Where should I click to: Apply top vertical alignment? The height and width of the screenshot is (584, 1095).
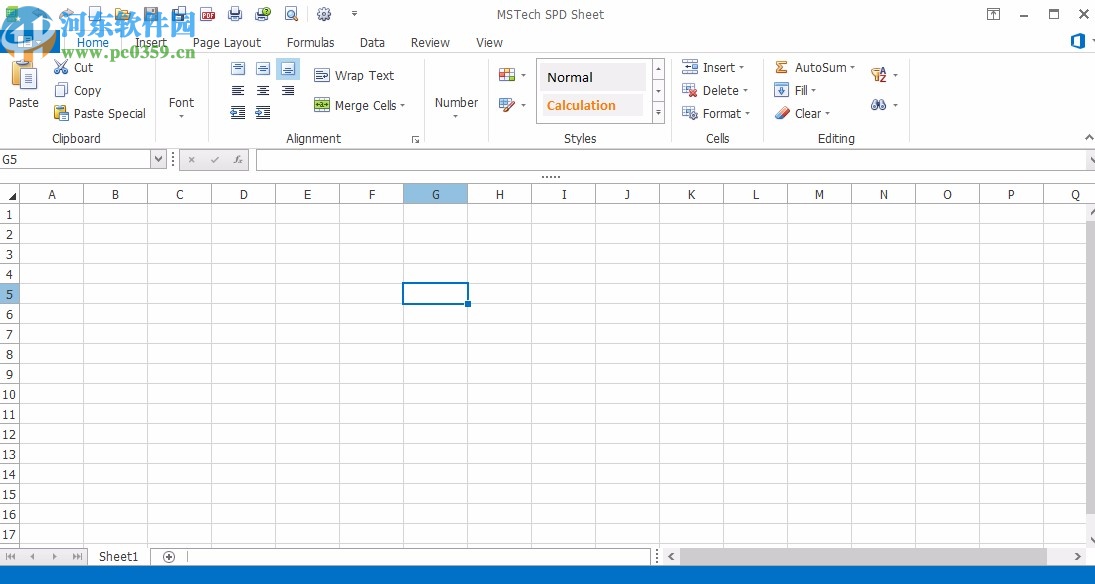click(238, 68)
